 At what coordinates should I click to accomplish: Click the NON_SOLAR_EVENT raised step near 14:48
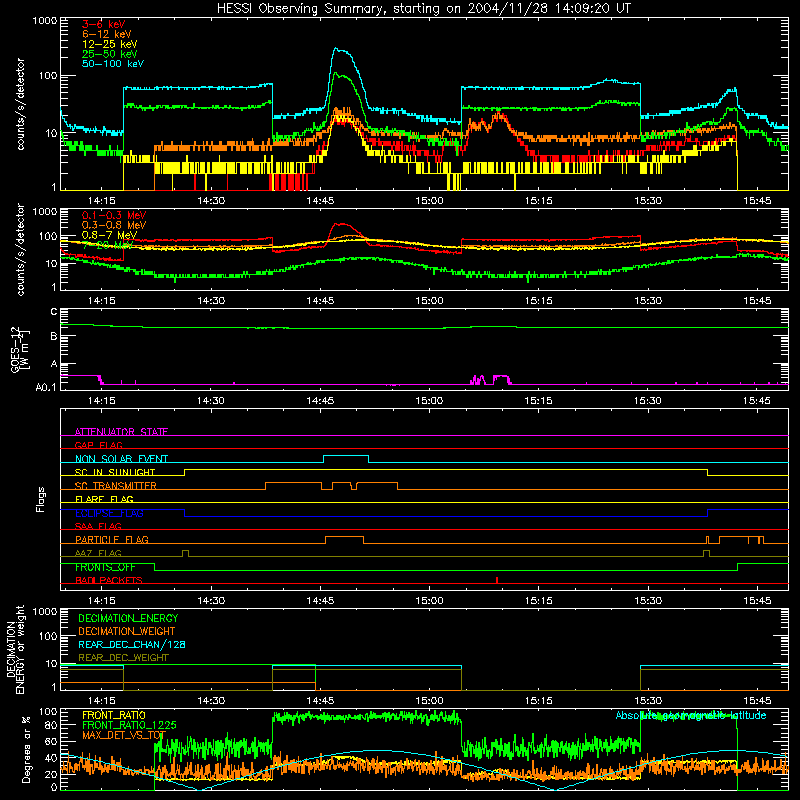point(346,456)
